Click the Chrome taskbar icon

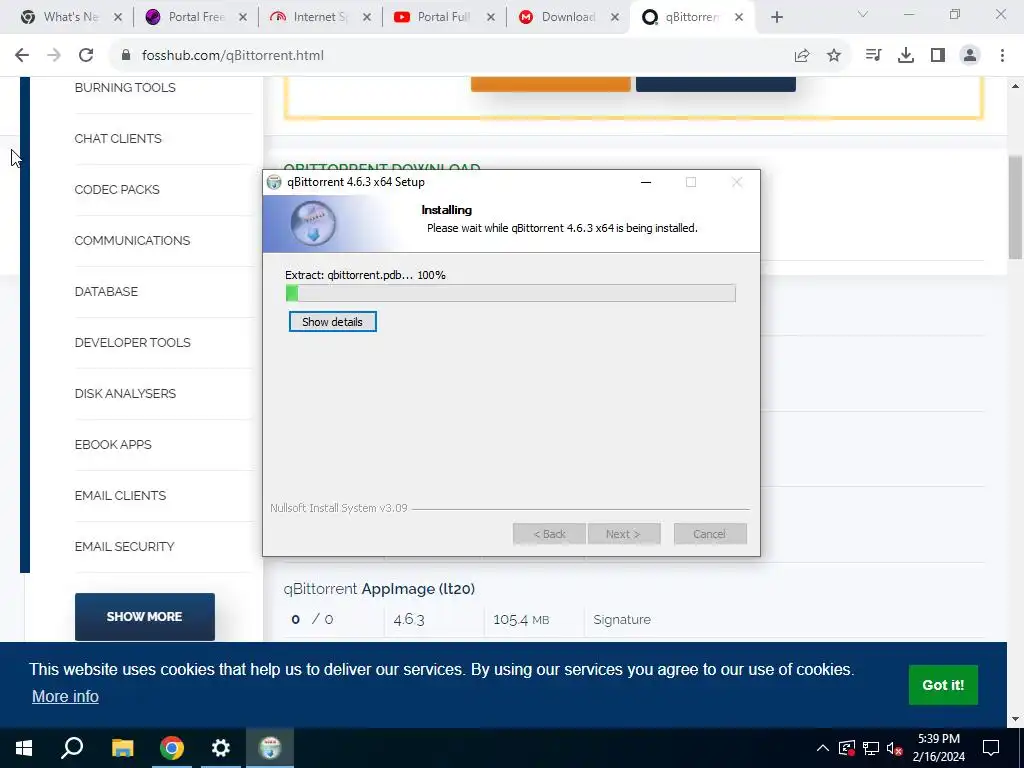[x=172, y=748]
